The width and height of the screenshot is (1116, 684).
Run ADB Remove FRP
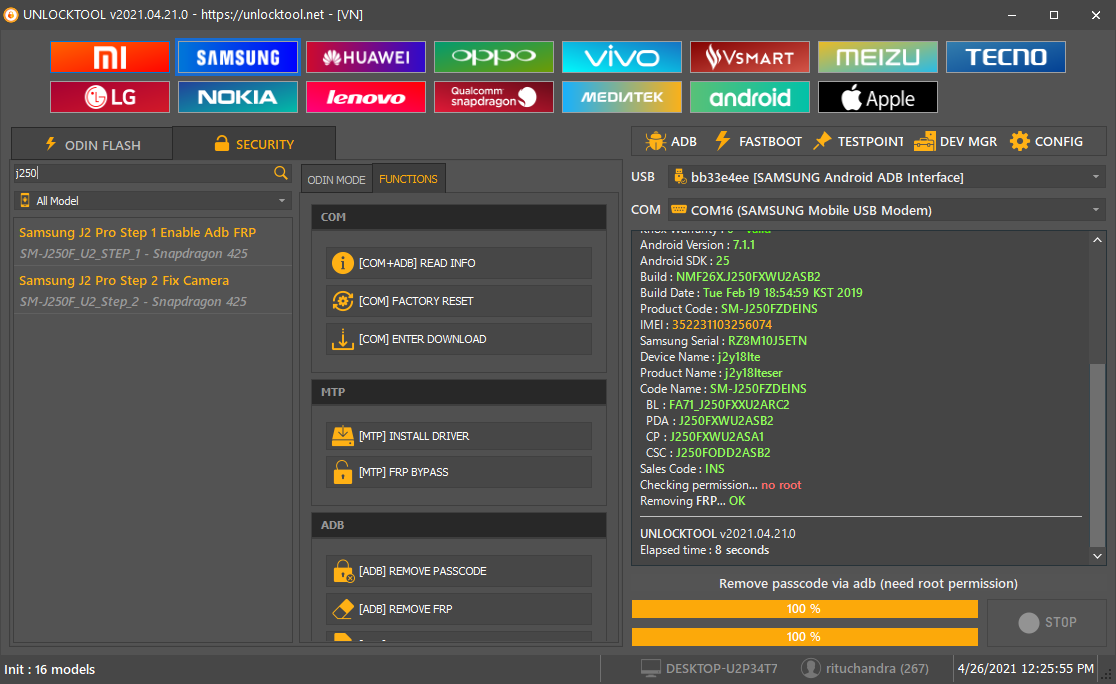[x=459, y=609]
